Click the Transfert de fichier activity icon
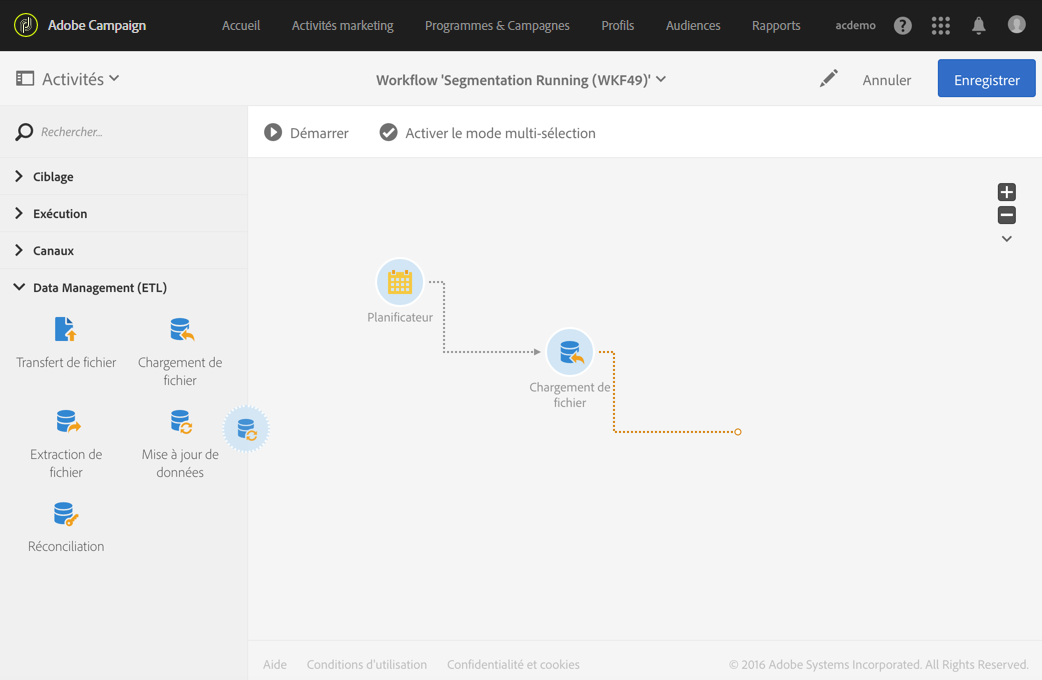1042x680 pixels. tap(65, 330)
